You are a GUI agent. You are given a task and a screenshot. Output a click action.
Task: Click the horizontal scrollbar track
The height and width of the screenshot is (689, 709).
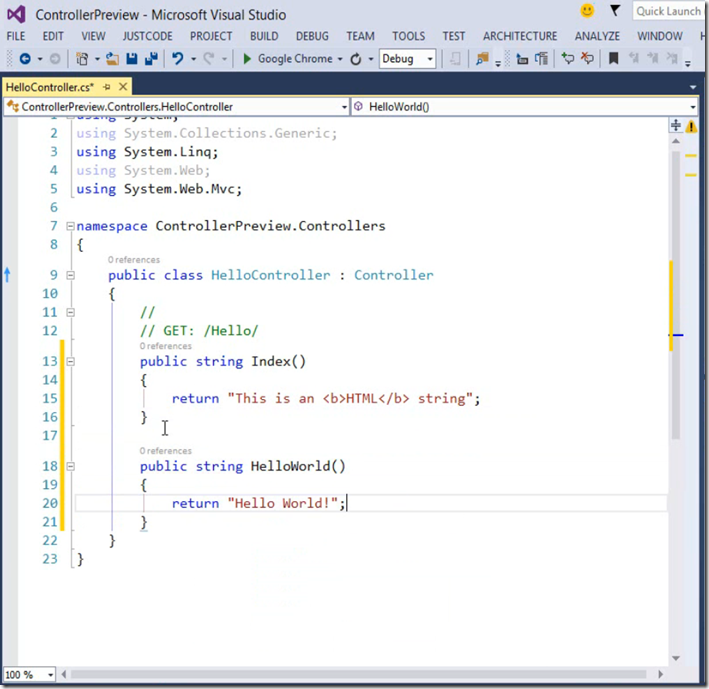(x=359, y=675)
